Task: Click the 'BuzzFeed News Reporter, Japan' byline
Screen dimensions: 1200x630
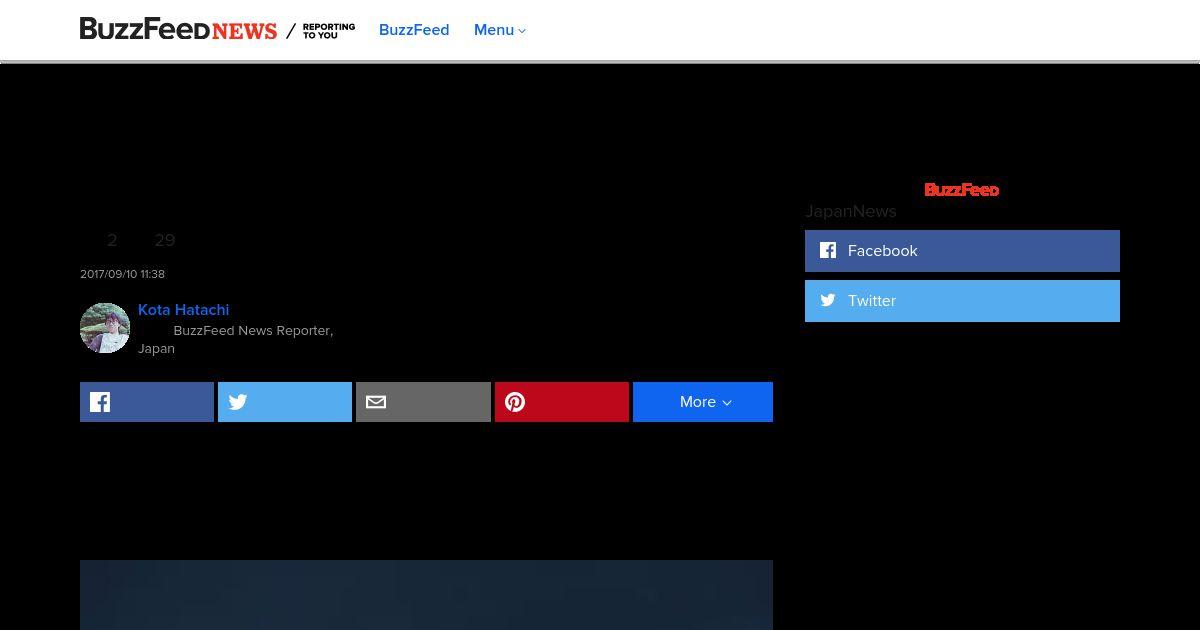Action: tap(236, 339)
